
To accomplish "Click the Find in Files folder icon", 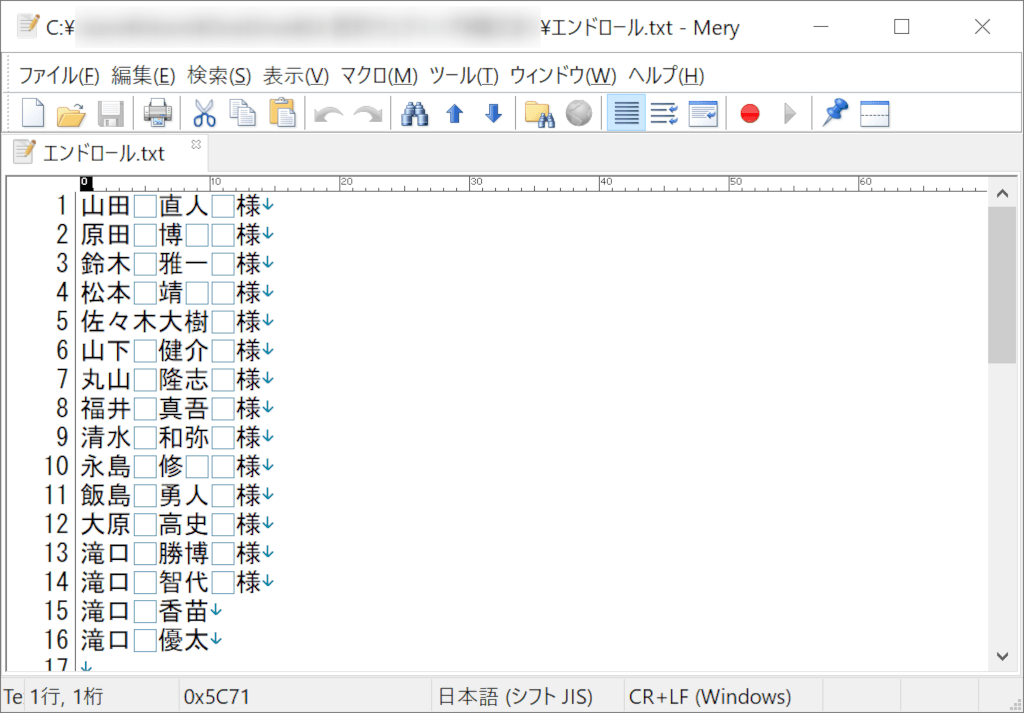I will [540, 112].
